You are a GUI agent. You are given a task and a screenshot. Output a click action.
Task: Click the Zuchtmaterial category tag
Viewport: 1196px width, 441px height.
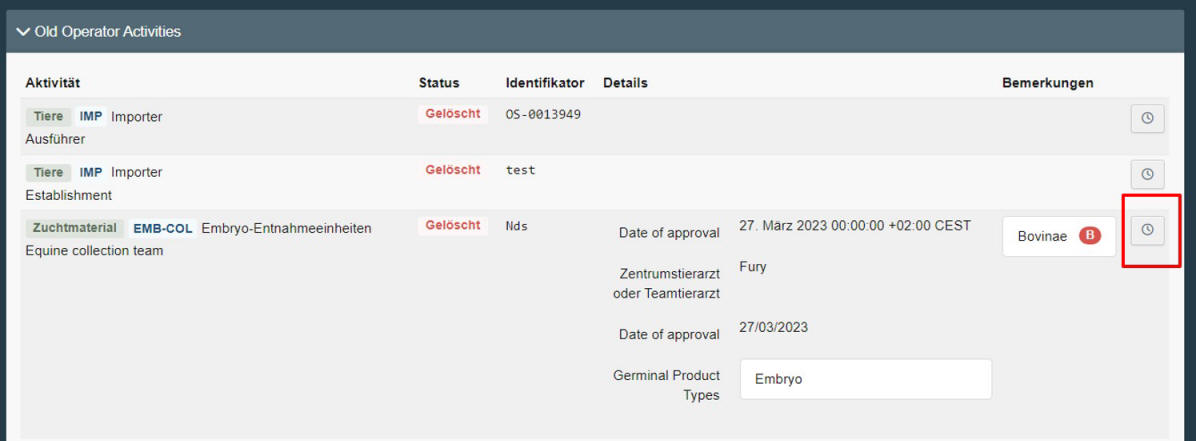(75, 228)
